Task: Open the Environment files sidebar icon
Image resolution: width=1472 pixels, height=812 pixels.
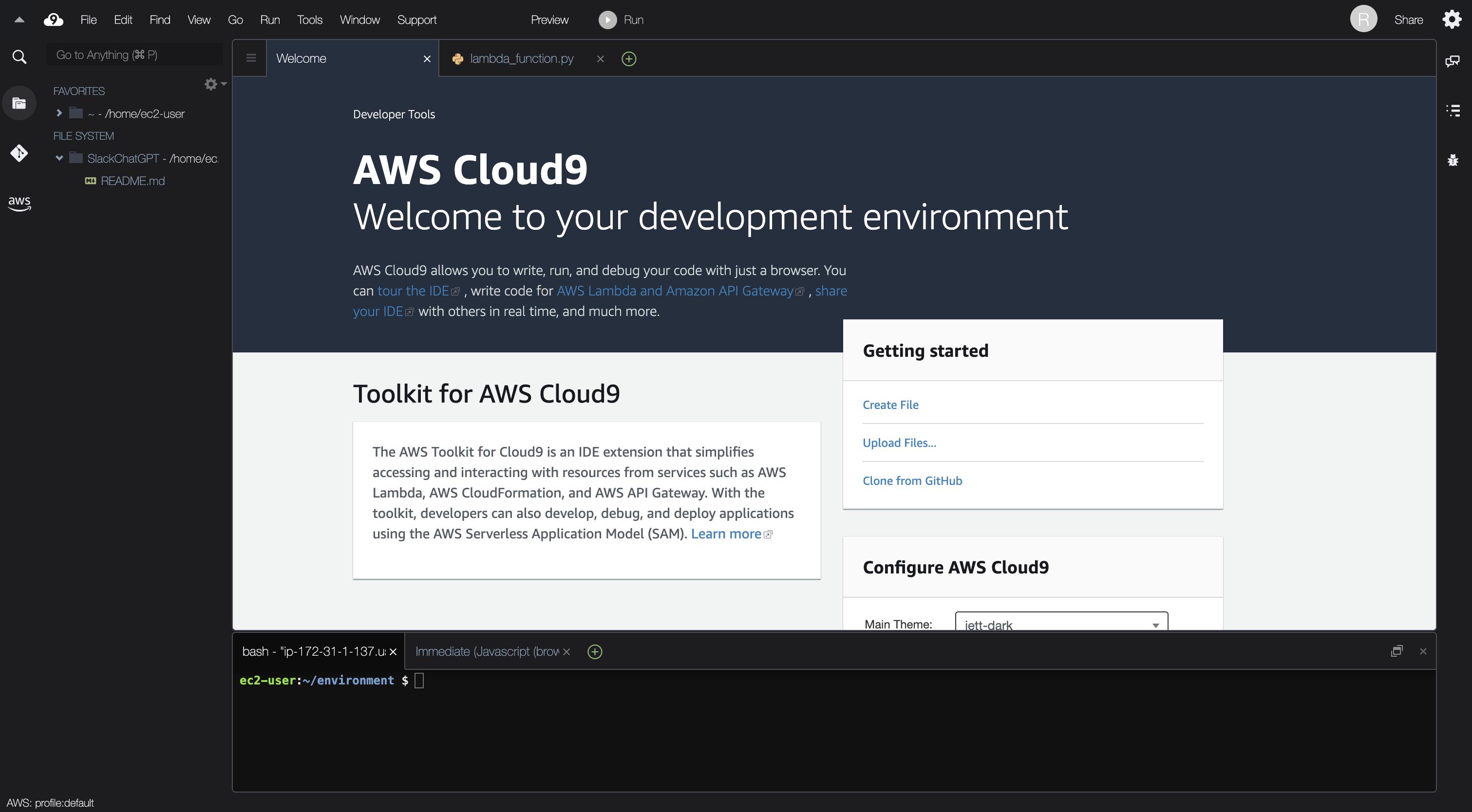Action: pyautogui.click(x=19, y=103)
